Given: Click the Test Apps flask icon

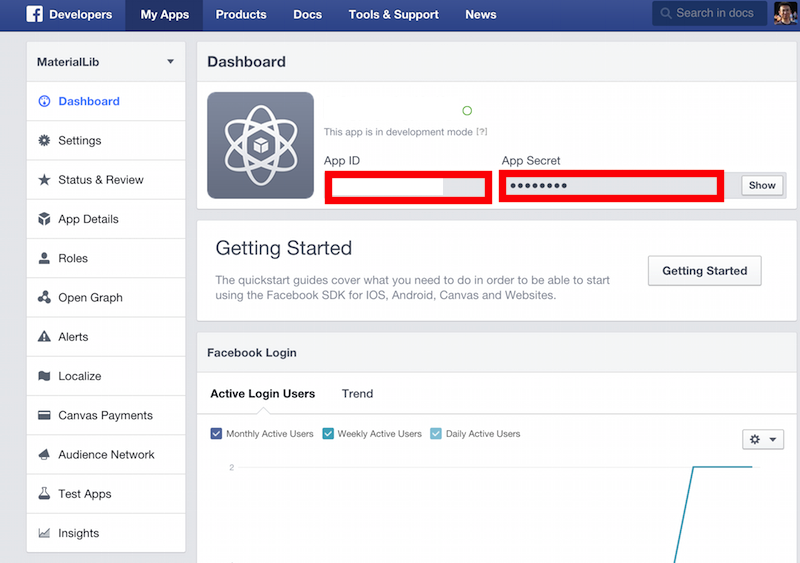Looking at the screenshot, I should point(44,494).
